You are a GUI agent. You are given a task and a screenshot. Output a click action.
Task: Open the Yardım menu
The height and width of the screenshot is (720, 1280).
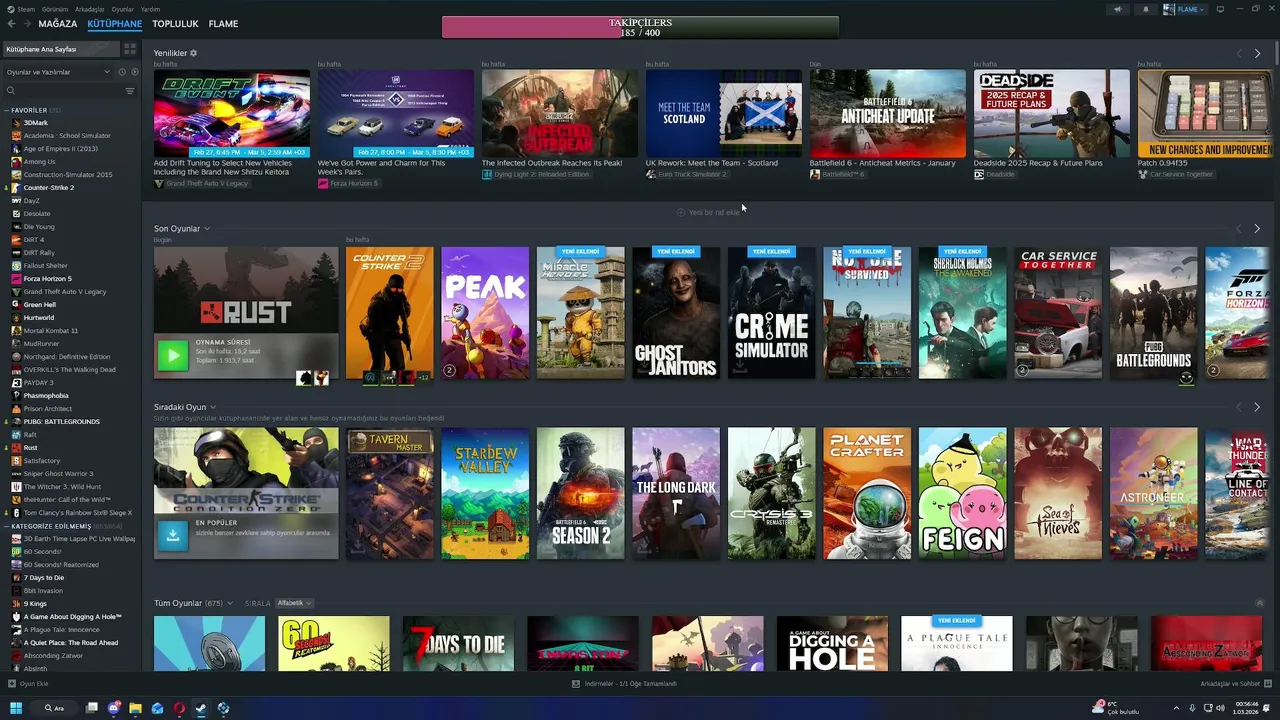(150, 9)
